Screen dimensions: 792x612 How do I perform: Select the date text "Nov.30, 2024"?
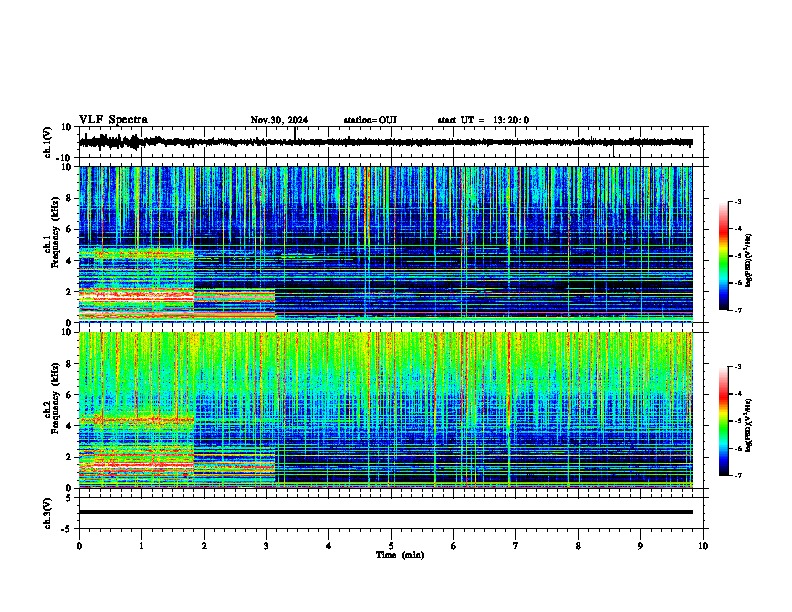coord(279,120)
